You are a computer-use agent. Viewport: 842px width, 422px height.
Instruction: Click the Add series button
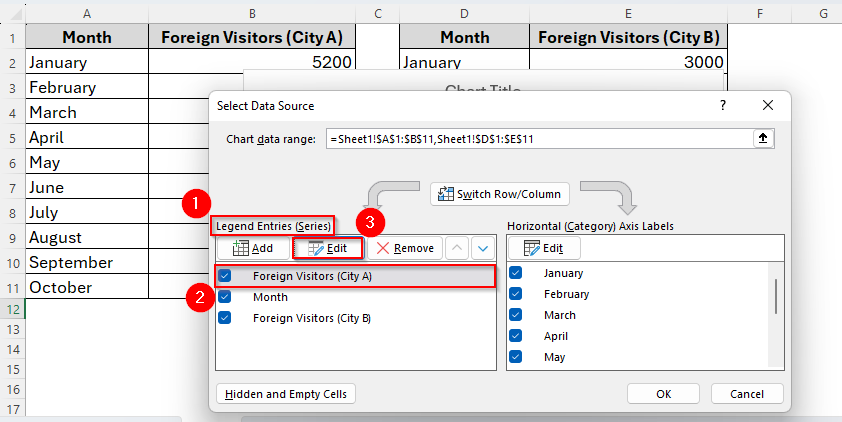[253, 248]
